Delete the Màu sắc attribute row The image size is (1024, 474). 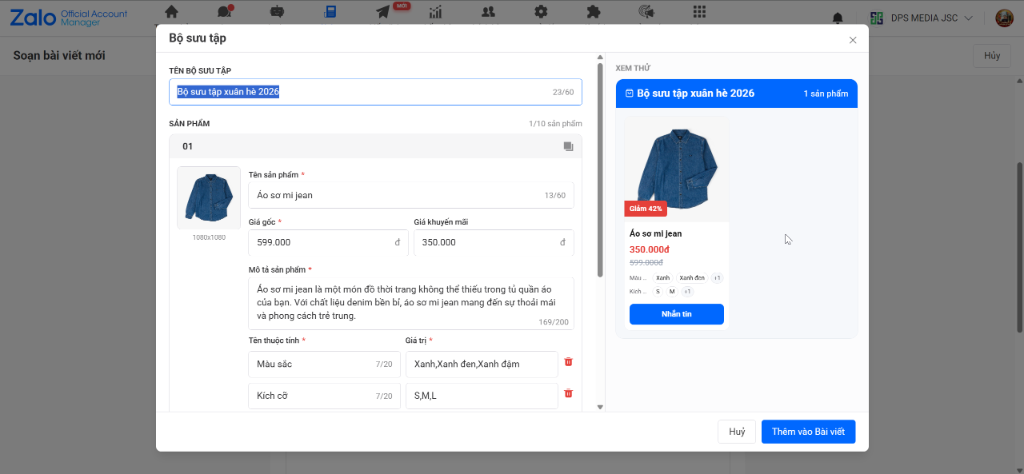568,362
